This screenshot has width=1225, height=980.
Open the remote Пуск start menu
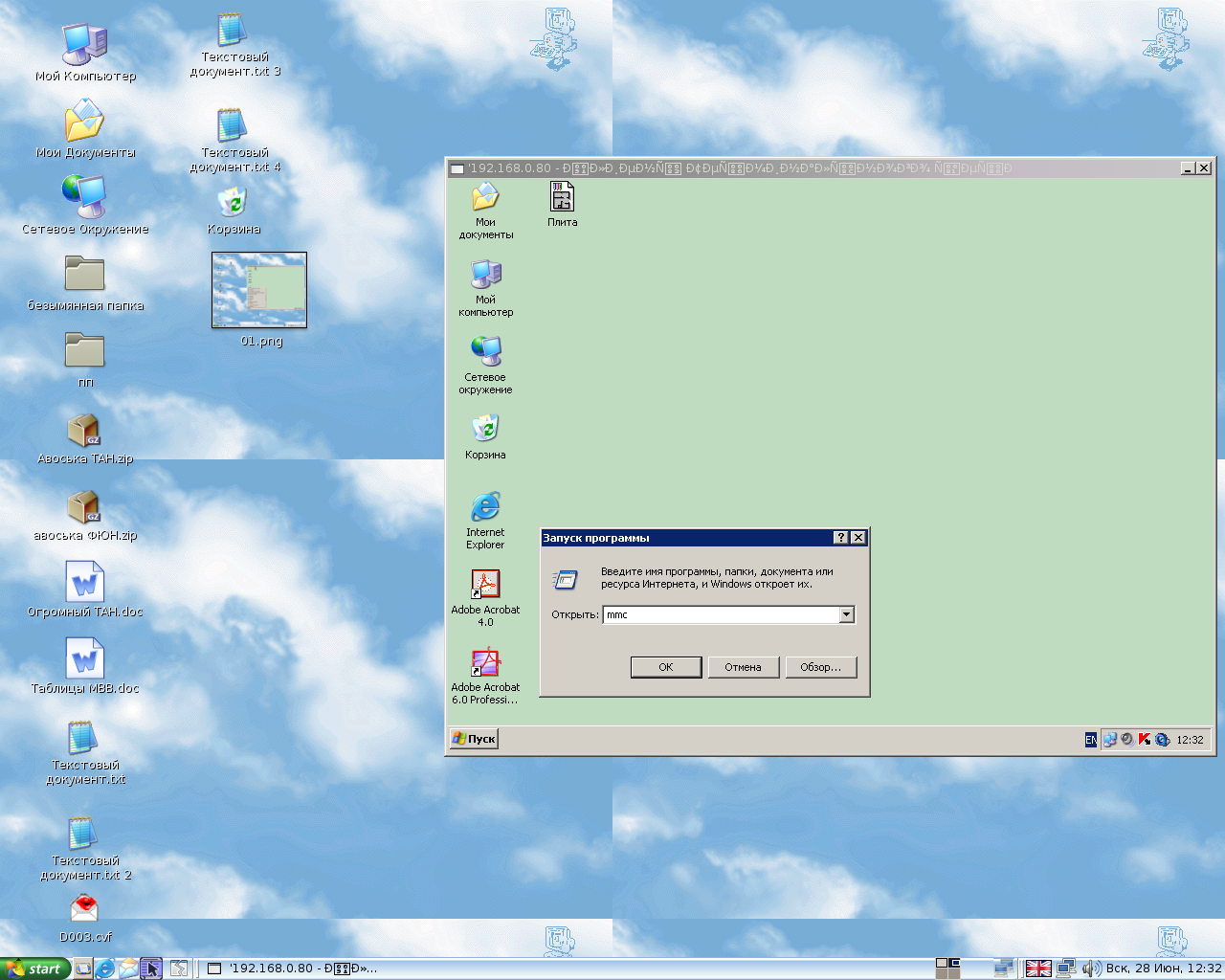(475, 739)
